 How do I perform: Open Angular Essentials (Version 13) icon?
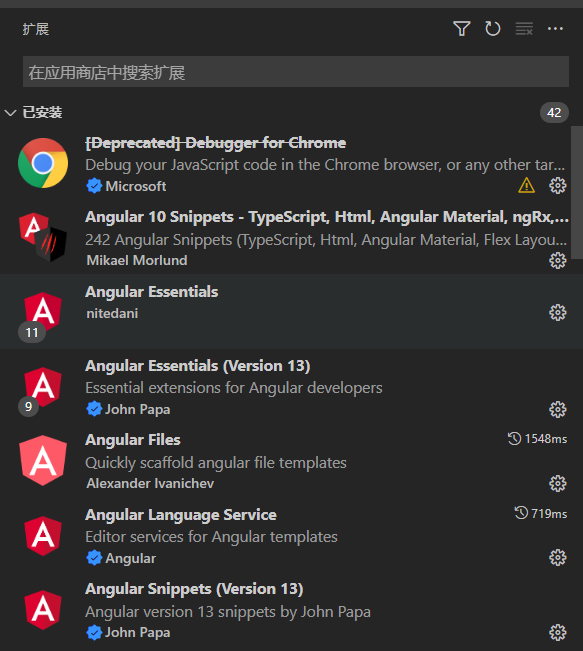click(x=43, y=386)
